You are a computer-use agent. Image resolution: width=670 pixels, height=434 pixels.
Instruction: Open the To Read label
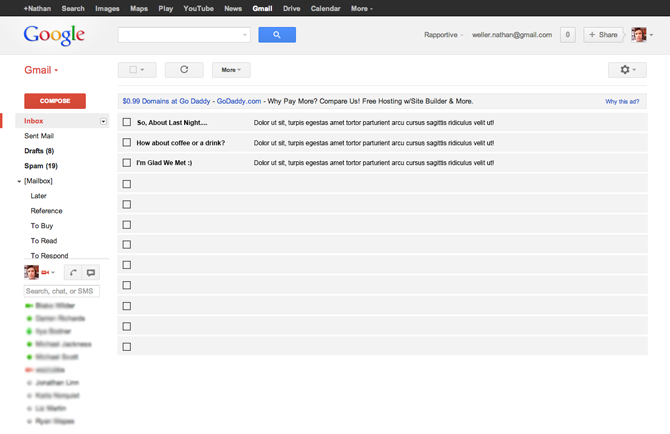(44, 240)
